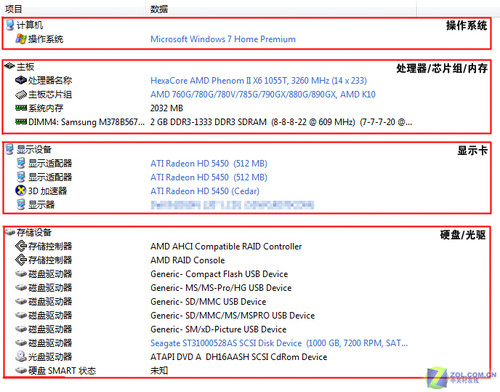
Task: Click the Windows flag icon beside 操作系统
Action: pyautogui.click(x=21, y=39)
